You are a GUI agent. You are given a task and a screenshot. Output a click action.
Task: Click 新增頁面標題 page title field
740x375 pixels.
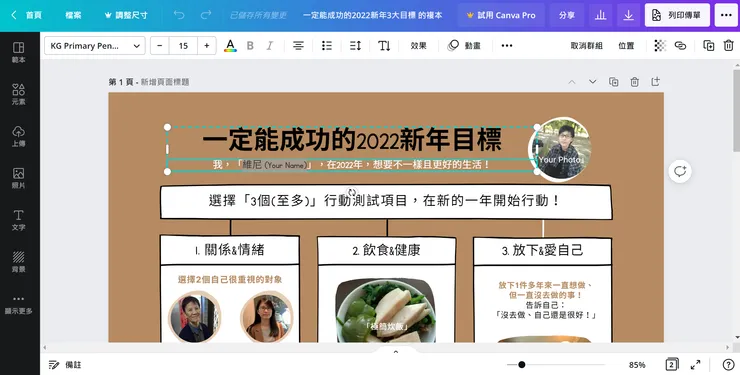(165, 82)
